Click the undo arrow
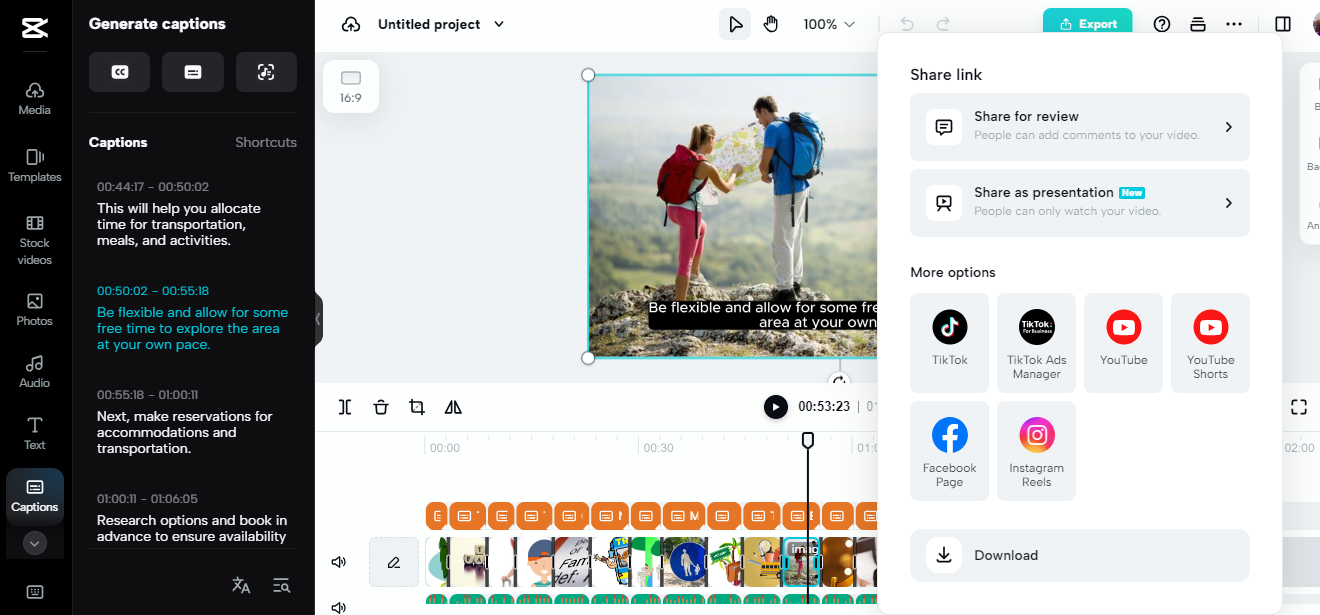The image size is (1320, 615). (907, 24)
